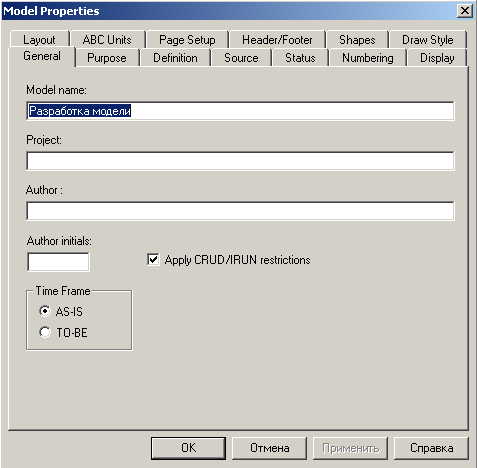Select the Numbering tab
This screenshot has width=477, height=468.
tap(368, 58)
